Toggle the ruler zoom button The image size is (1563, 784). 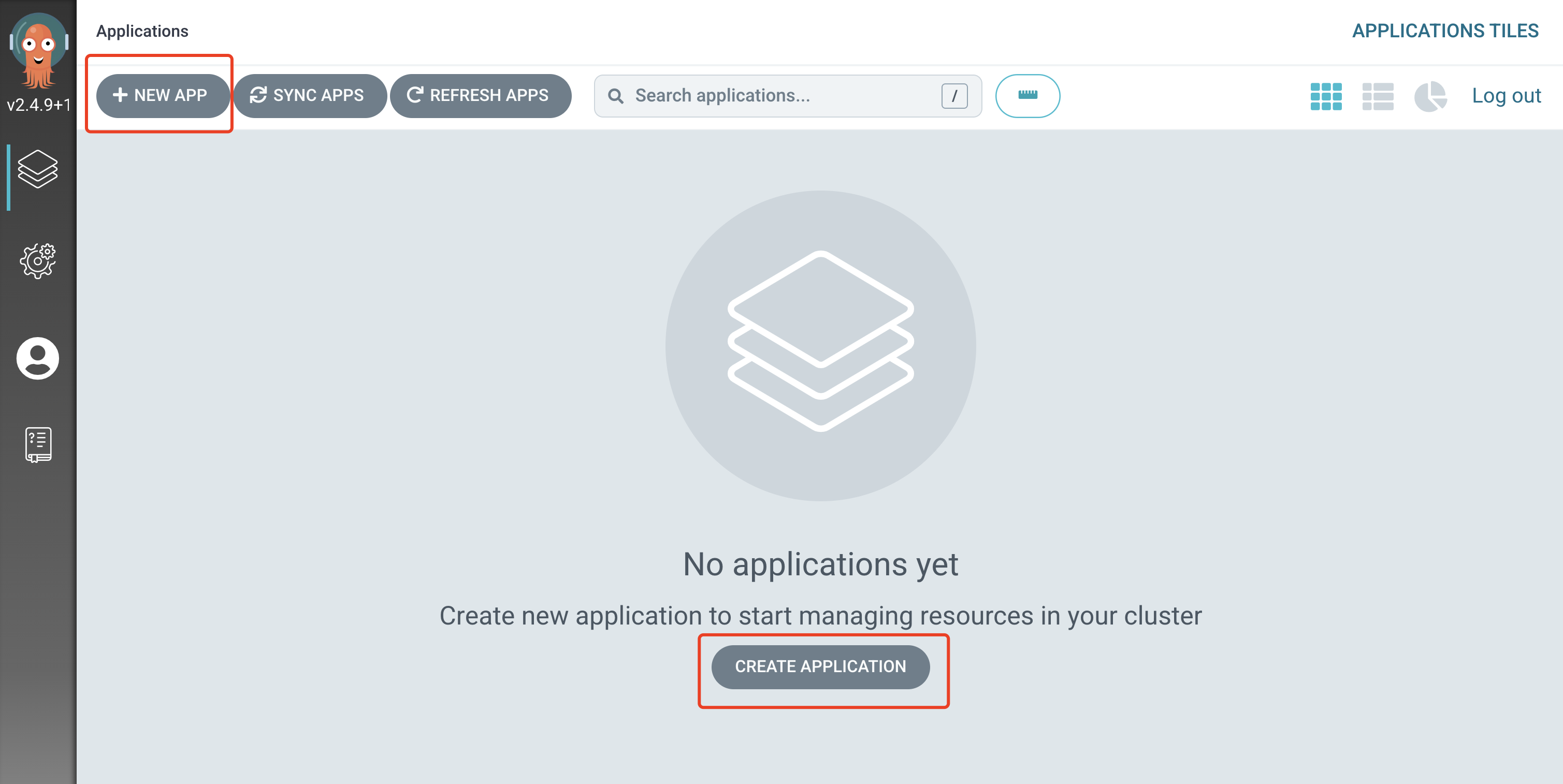[1027, 95]
